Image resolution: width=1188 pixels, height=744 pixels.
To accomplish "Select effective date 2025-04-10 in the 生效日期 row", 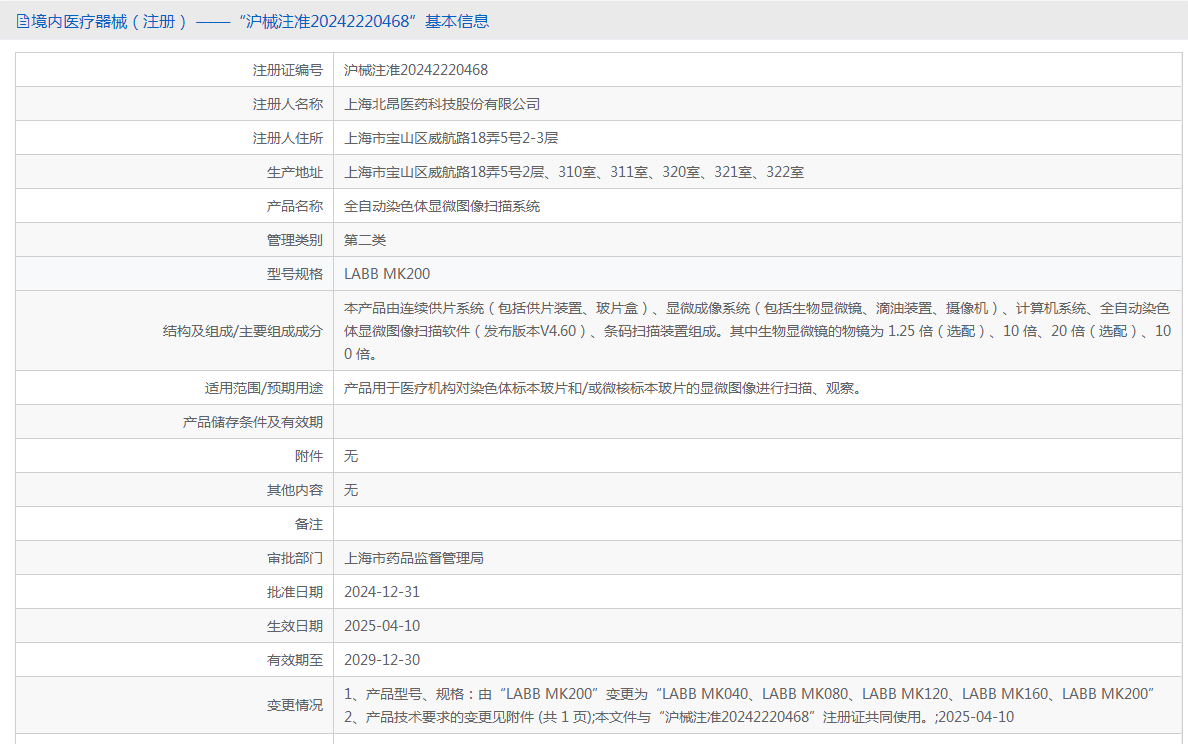I will point(382,626).
